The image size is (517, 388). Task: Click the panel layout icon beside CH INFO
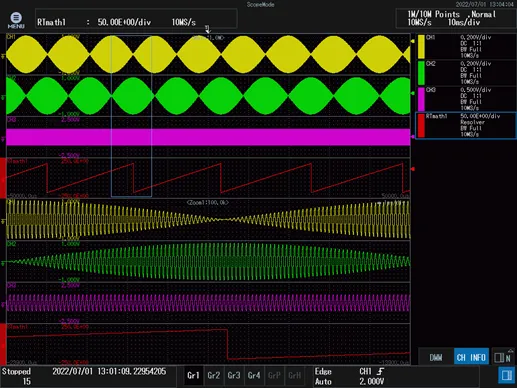(503, 357)
